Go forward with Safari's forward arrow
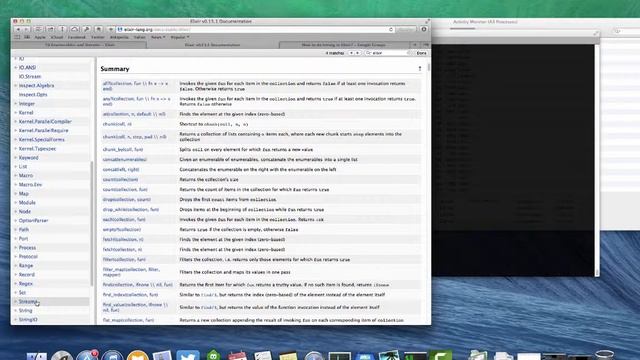The height and width of the screenshot is (360, 640). 26,29
